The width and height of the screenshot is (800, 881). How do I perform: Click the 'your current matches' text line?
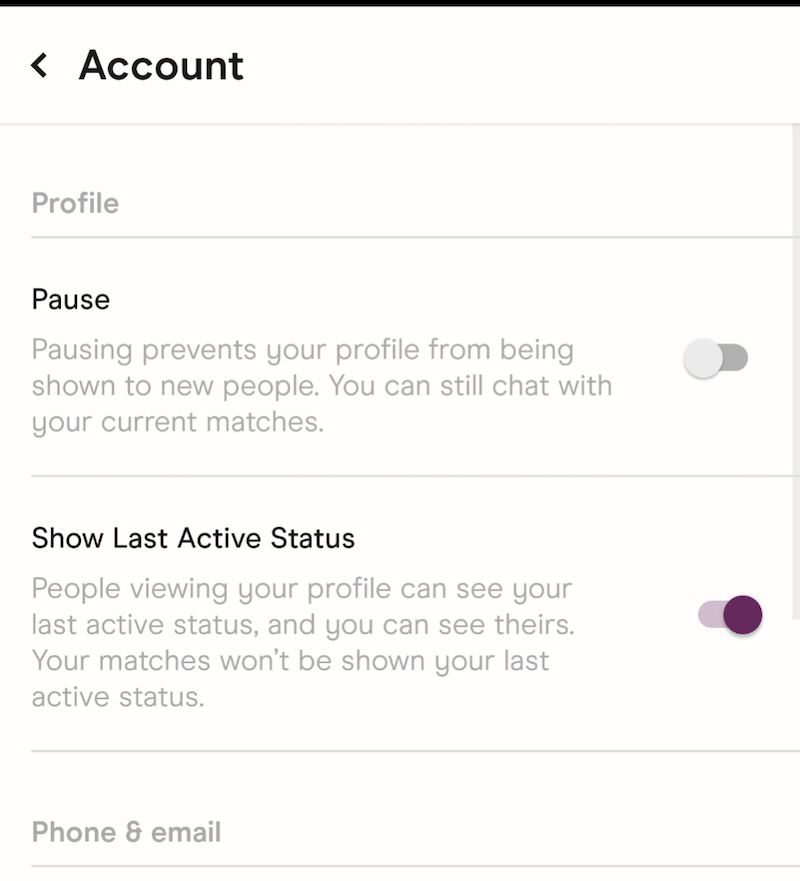[x=177, y=422]
